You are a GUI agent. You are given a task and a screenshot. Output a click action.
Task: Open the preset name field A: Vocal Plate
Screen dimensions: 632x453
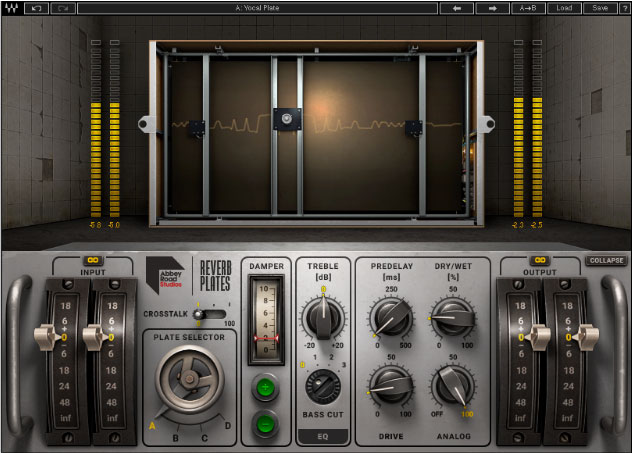[257, 8]
